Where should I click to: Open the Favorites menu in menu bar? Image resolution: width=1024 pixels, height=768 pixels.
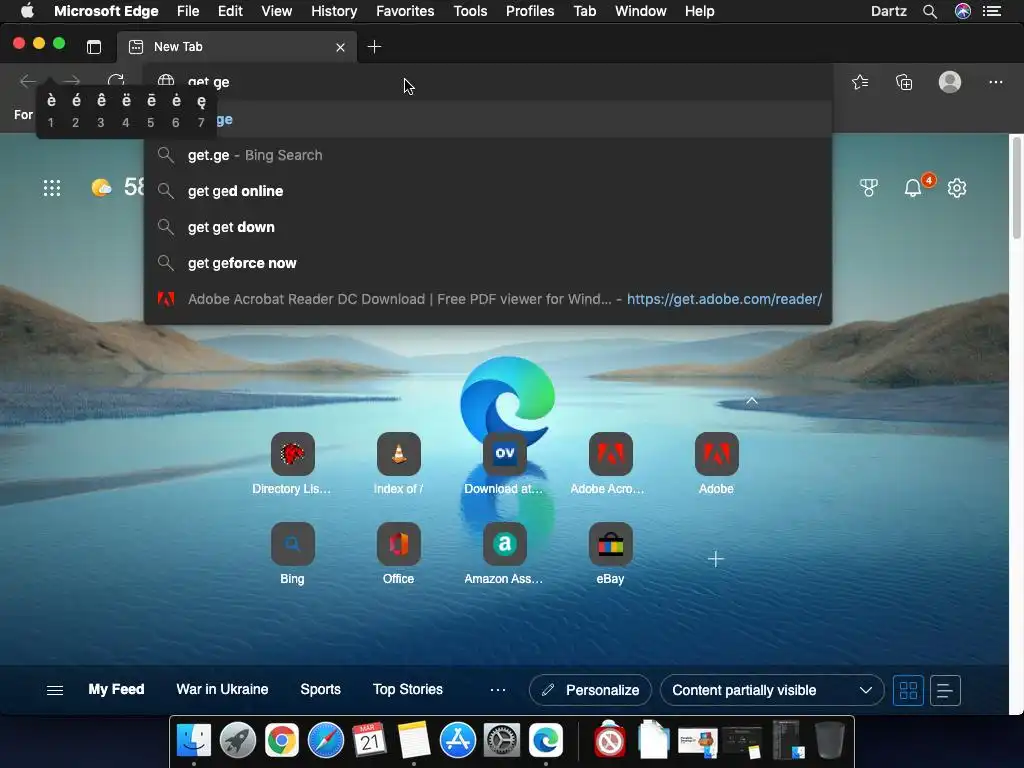[405, 11]
